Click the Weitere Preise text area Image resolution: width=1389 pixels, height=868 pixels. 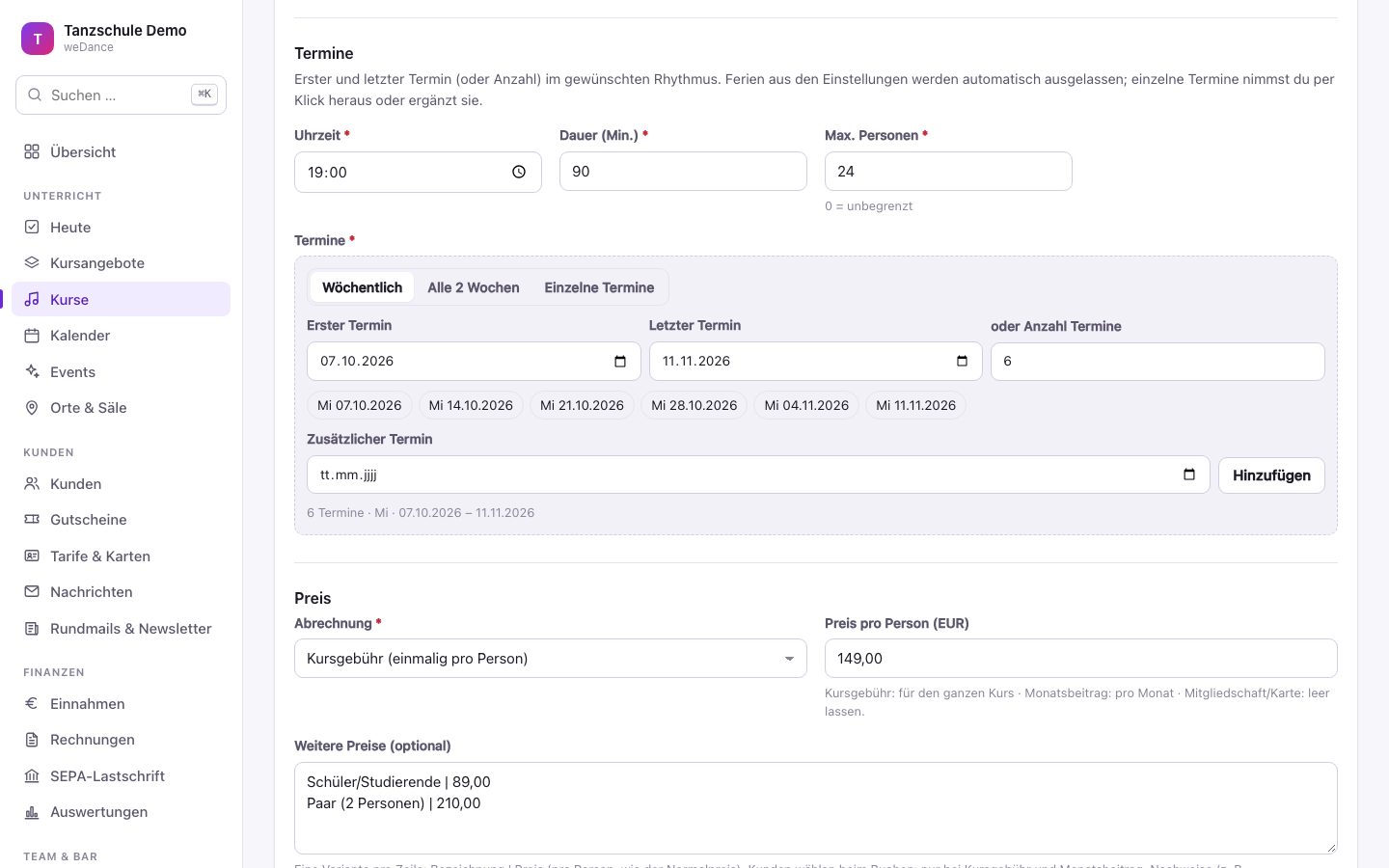click(x=816, y=808)
